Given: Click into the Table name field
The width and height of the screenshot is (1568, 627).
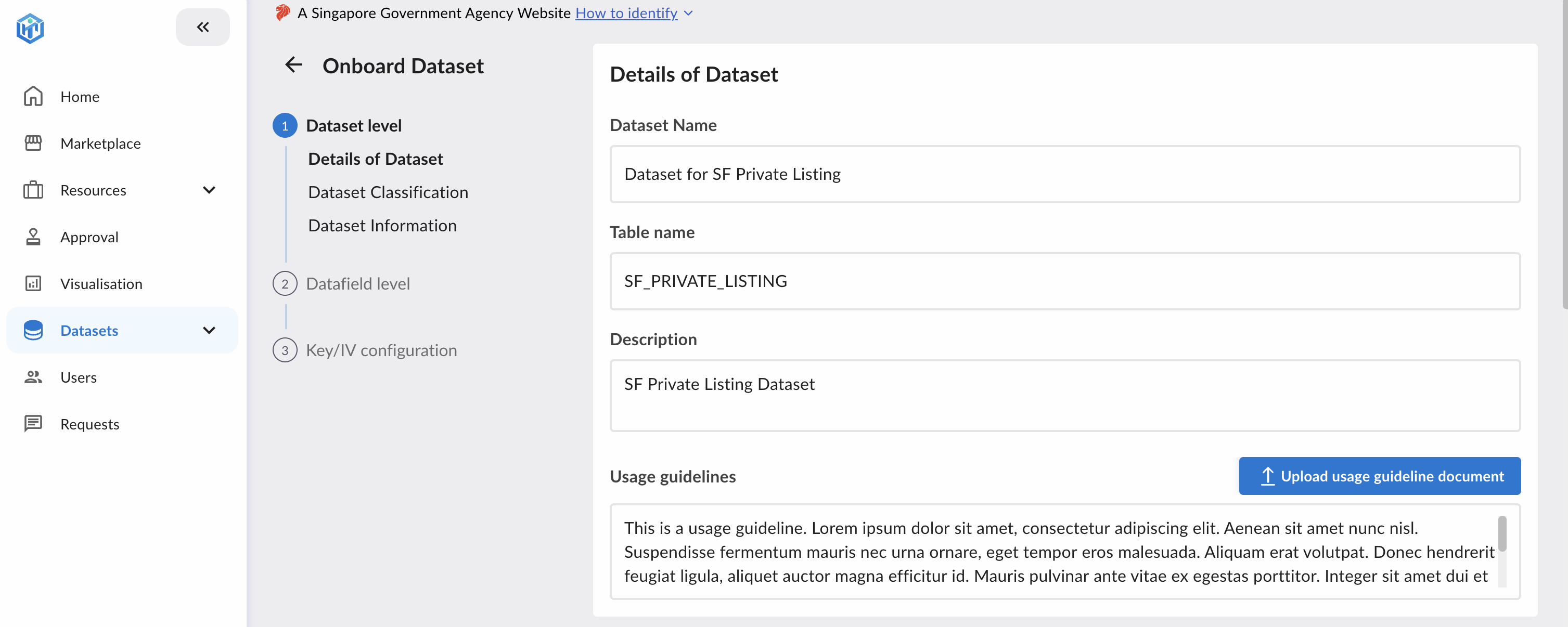Looking at the screenshot, I should (x=1064, y=281).
